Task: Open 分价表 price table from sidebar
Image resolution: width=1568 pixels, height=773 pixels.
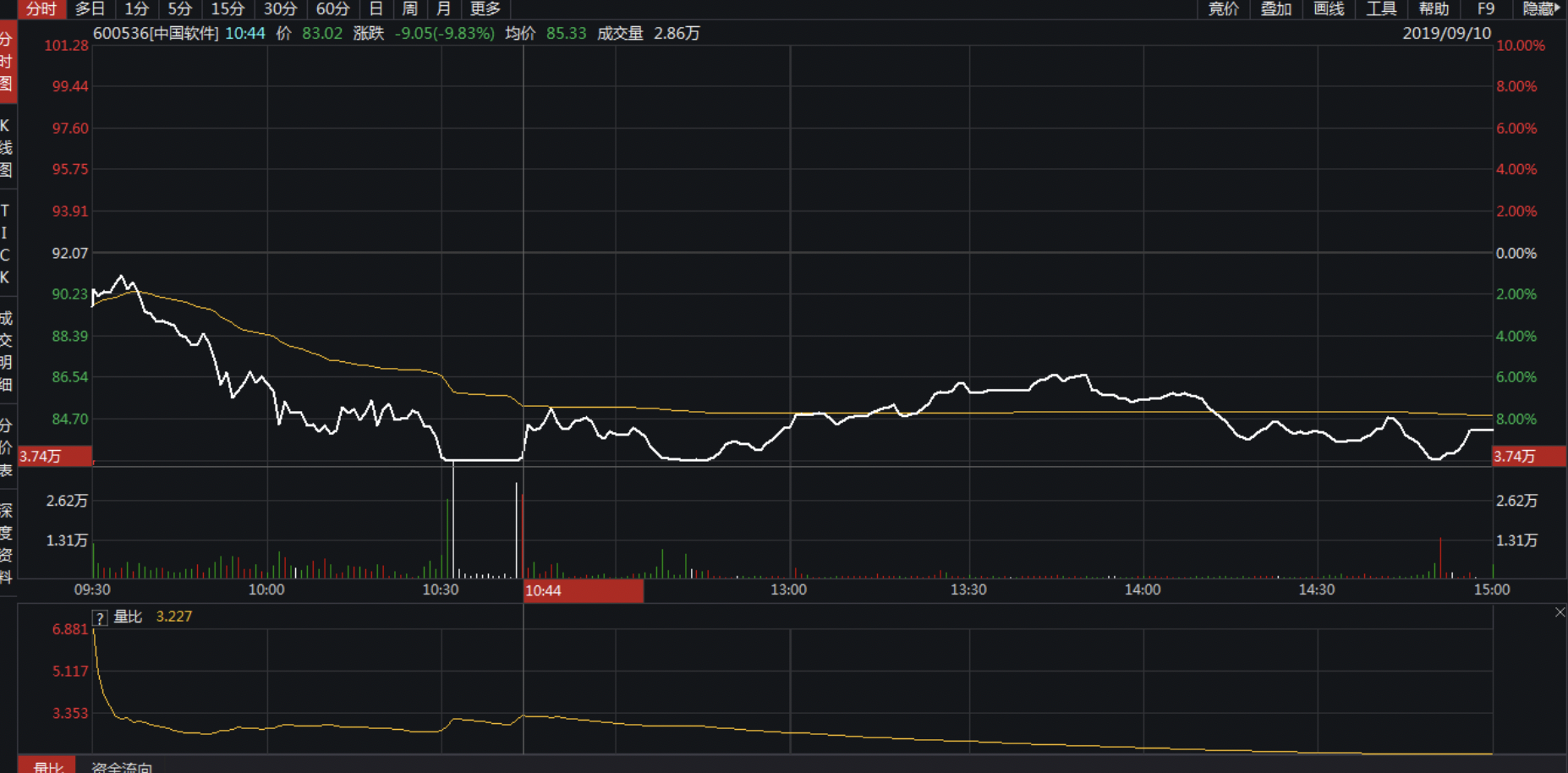Action: (x=7, y=447)
